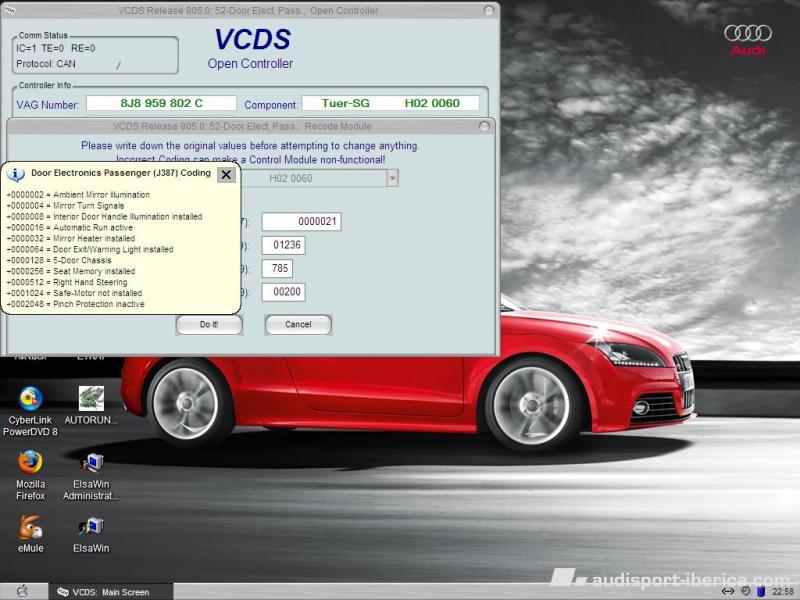
Task: Click the 'IC=1 TE=0 RE=0' status text
Action: (x=56, y=48)
